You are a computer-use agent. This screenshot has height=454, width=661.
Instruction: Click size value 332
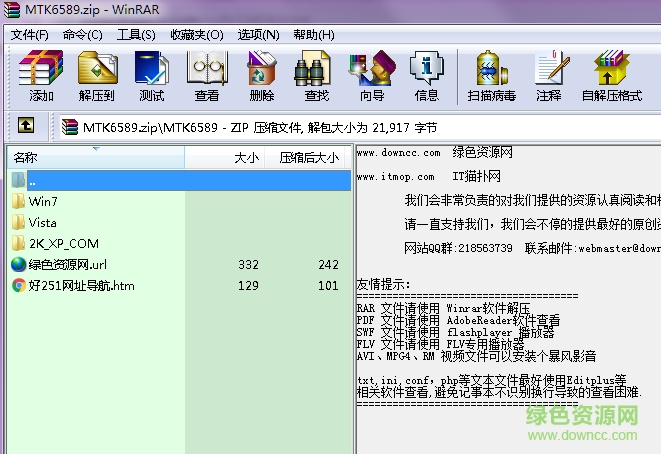coord(248,265)
